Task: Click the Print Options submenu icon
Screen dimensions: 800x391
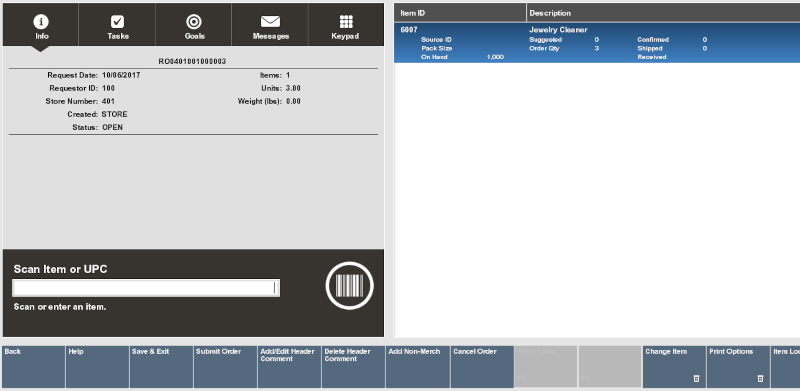Action: (x=760, y=379)
